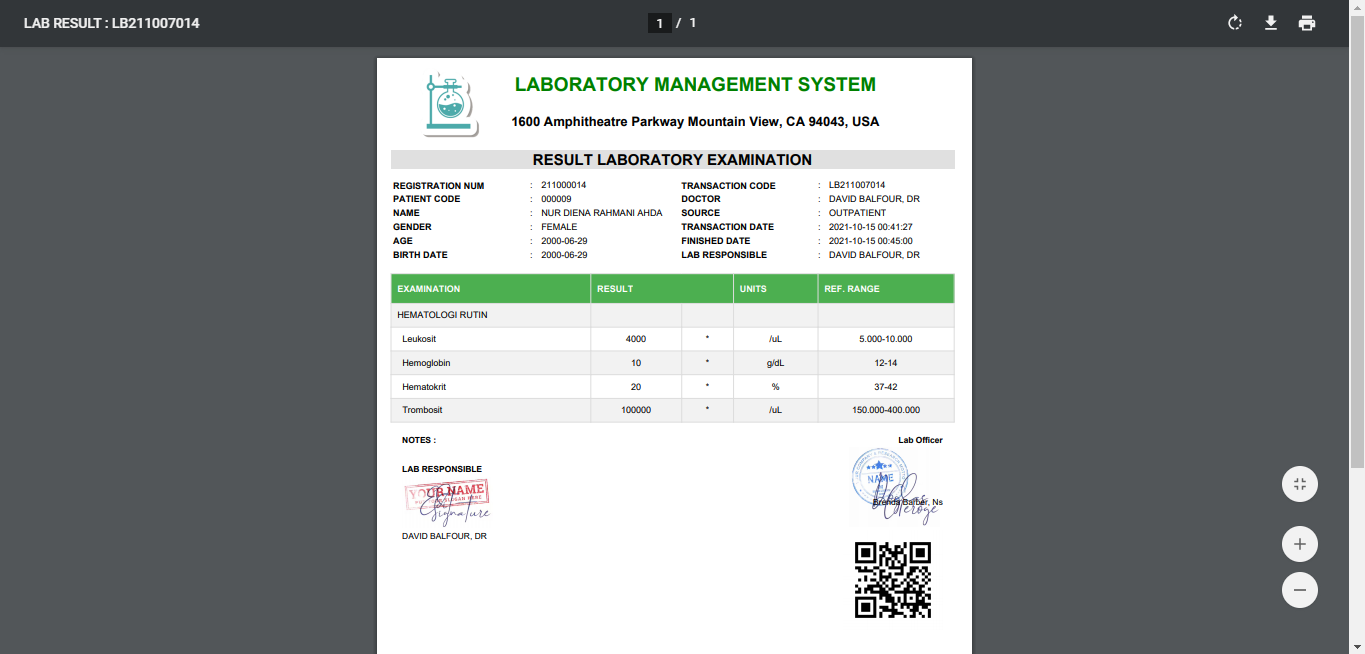Click the EXAMINATION column header
Image resolution: width=1365 pixels, height=654 pixels.
[428, 288]
